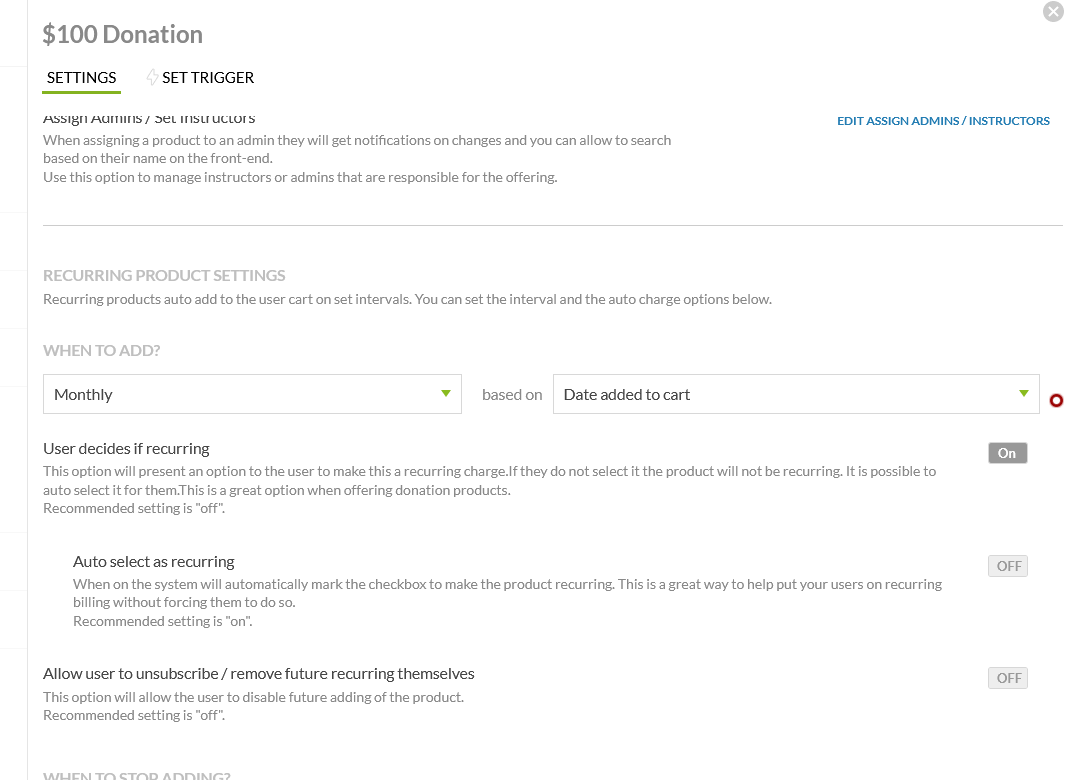
Task: Click the User decides if recurring label
Action: 126,448
